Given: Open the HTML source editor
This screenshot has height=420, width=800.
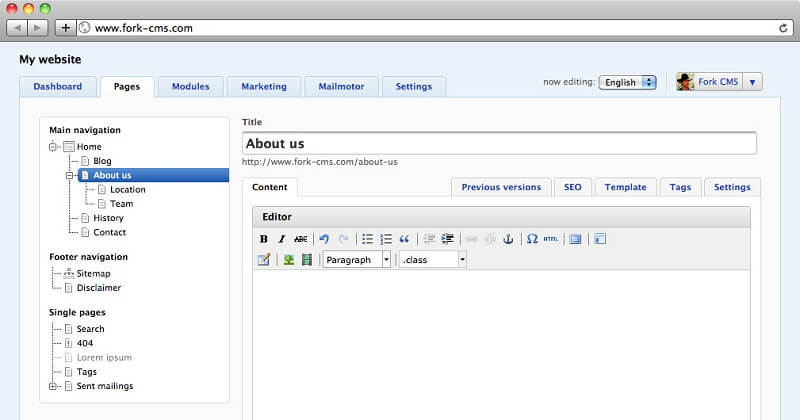Looking at the screenshot, I should 551,239.
